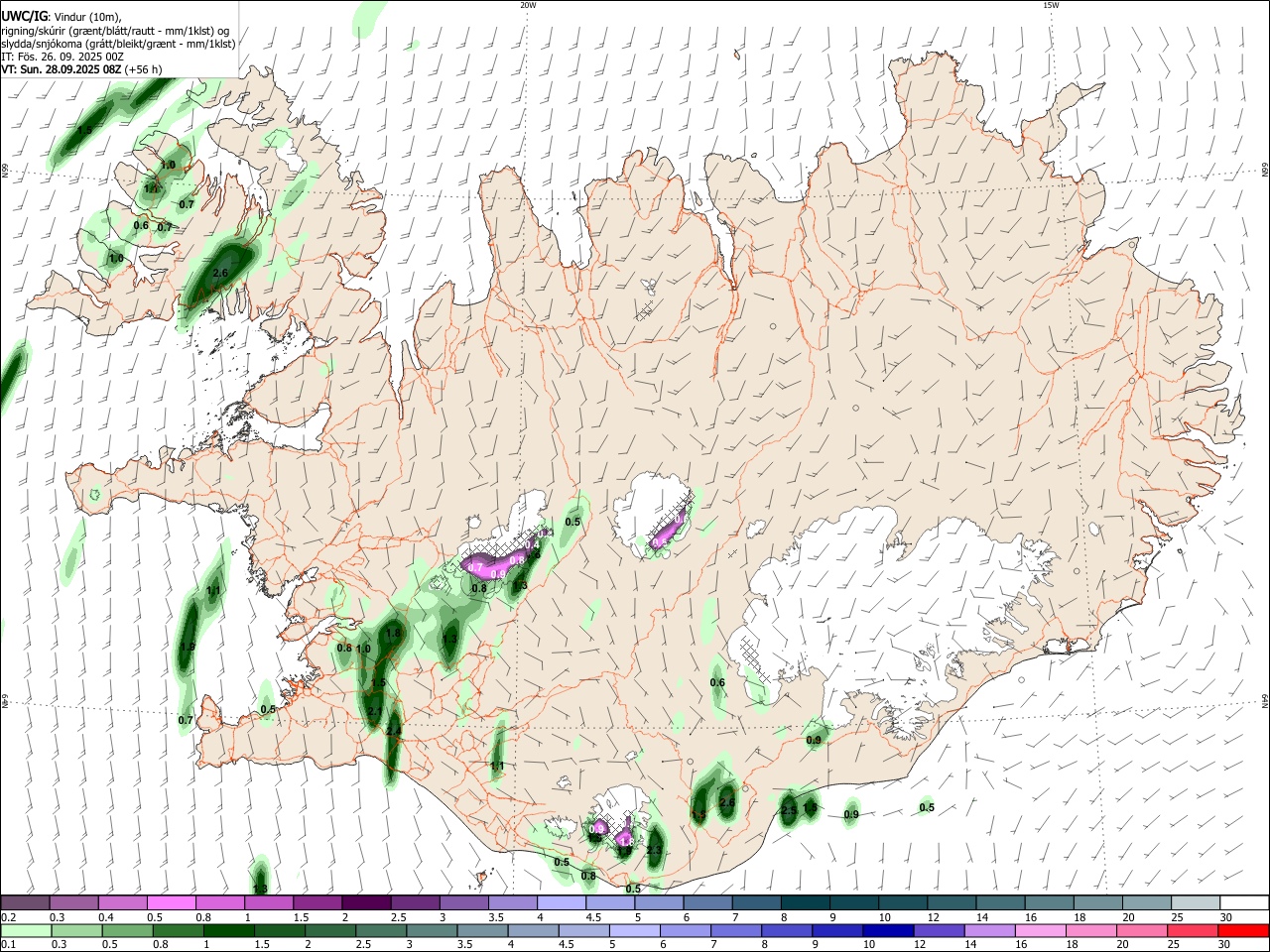The height and width of the screenshot is (952, 1270).
Task: Click the '66N' latitude label on right edge
Action: pos(1265,171)
